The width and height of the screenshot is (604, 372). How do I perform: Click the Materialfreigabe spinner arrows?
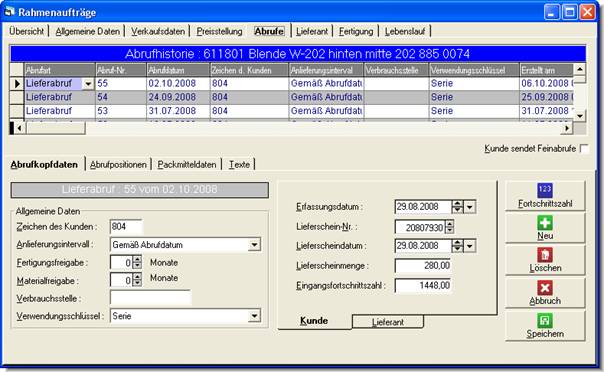[x=137, y=280]
